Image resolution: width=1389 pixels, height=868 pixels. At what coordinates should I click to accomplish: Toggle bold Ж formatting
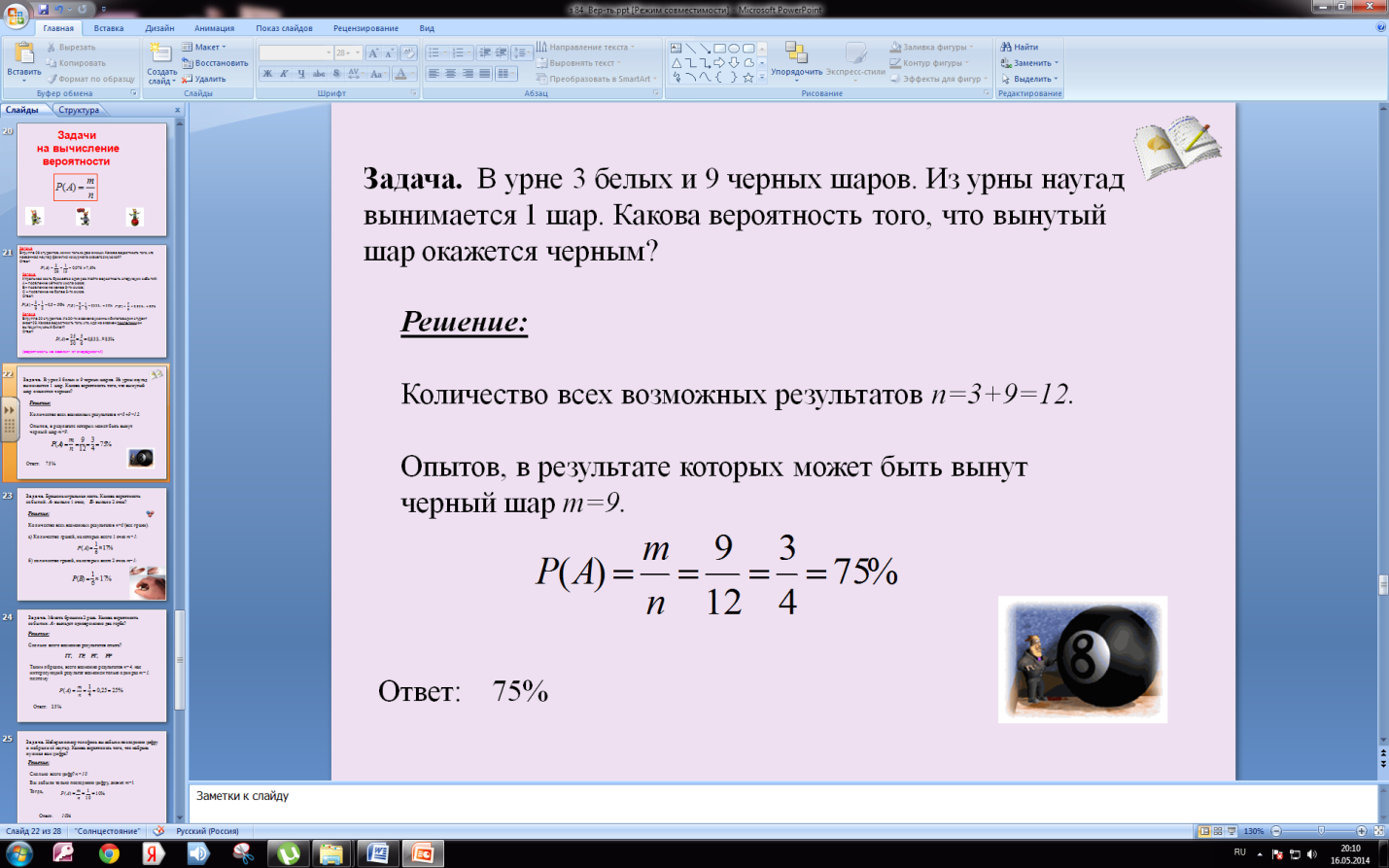point(267,74)
